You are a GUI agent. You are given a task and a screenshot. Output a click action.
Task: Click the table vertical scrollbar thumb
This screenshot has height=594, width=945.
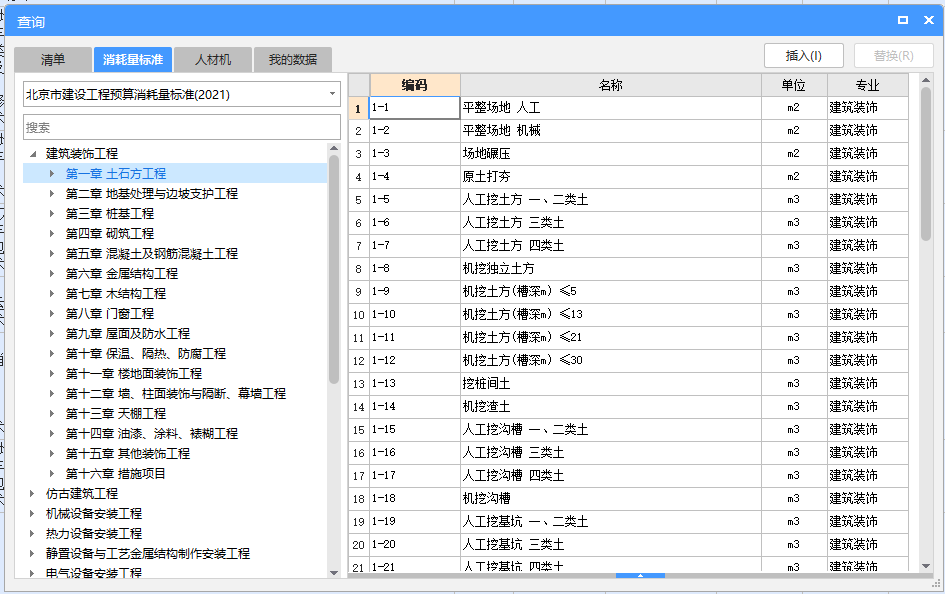click(926, 164)
